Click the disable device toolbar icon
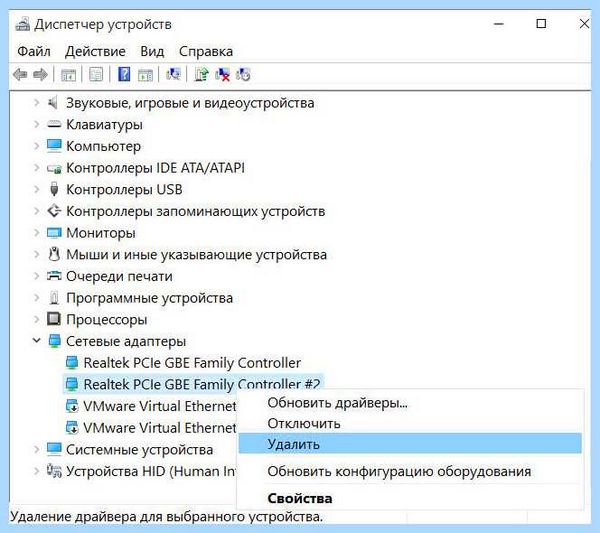 243,74
